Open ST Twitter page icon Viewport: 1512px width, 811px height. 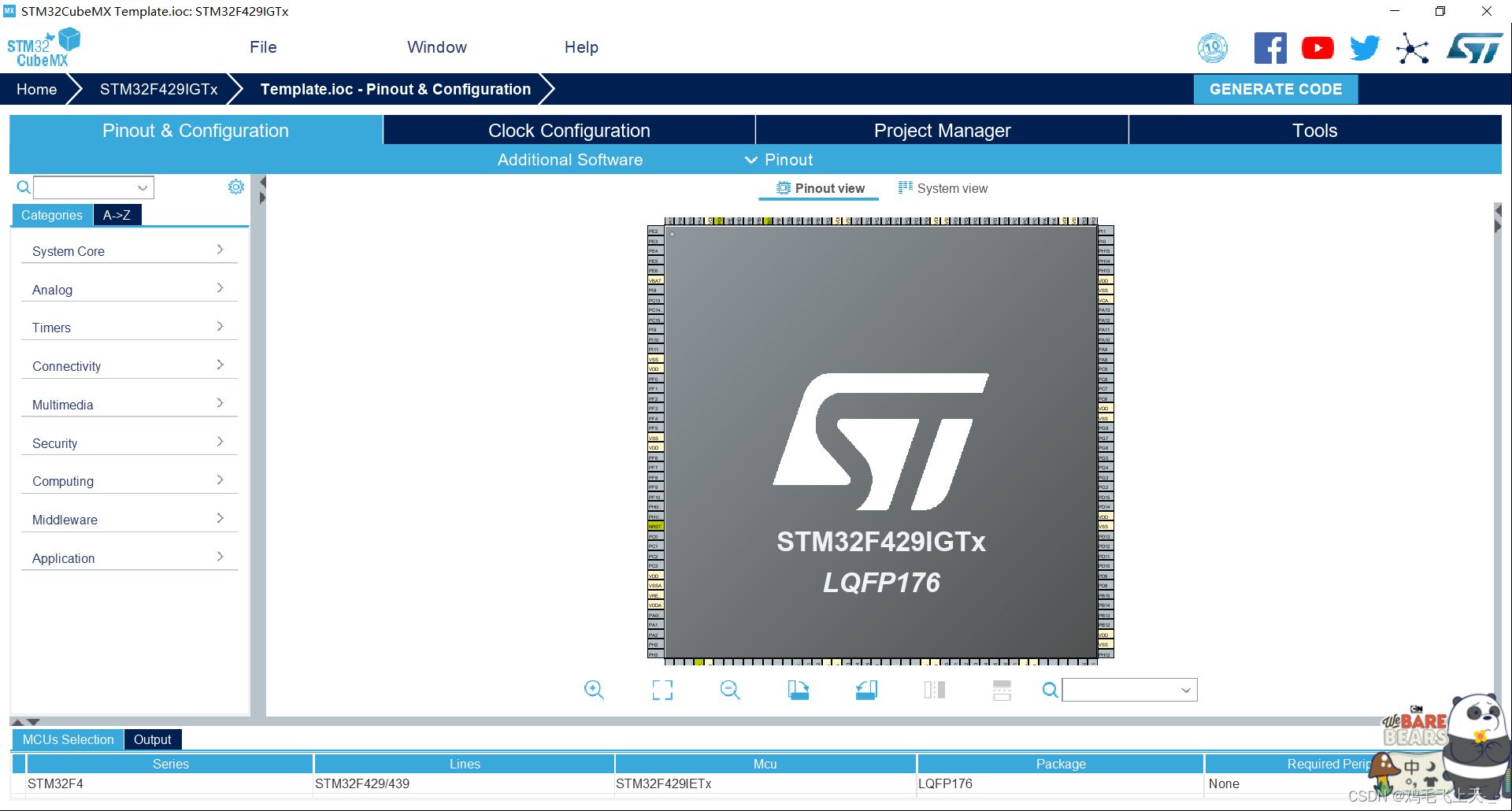coord(1365,48)
